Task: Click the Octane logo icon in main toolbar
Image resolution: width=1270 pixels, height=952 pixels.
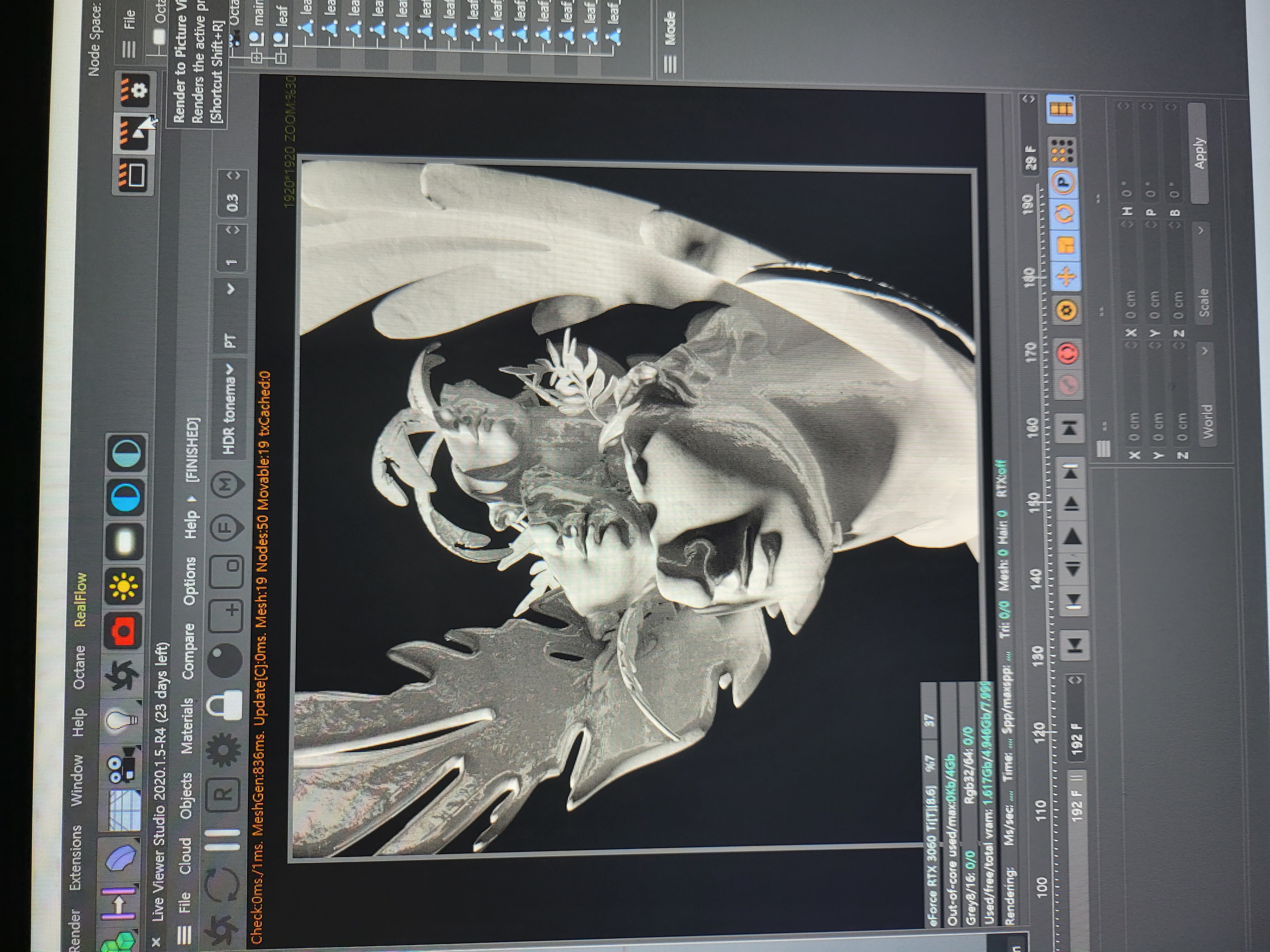Action: tap(123, 675)
